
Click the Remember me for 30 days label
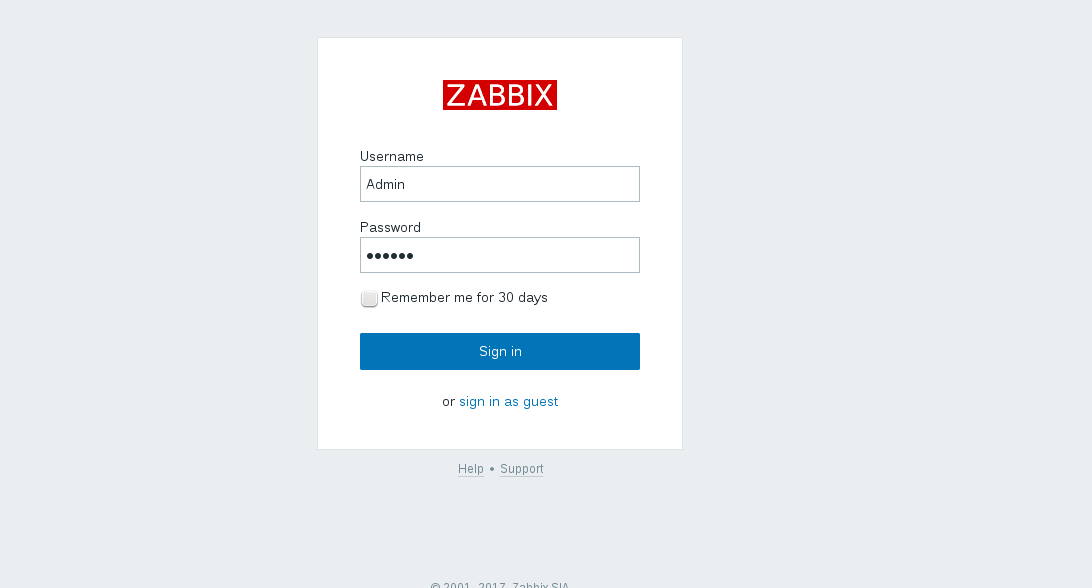(465, 297)
